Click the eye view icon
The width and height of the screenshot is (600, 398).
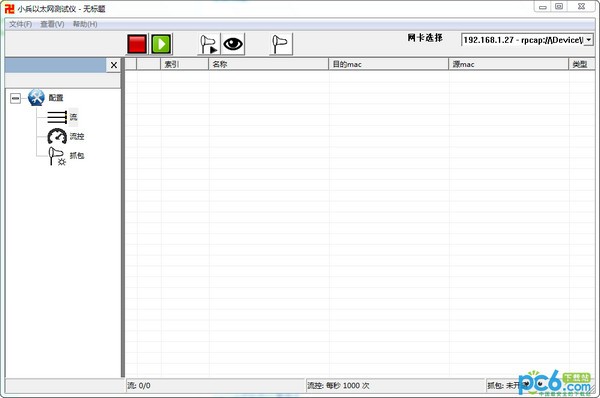point(233,44)
